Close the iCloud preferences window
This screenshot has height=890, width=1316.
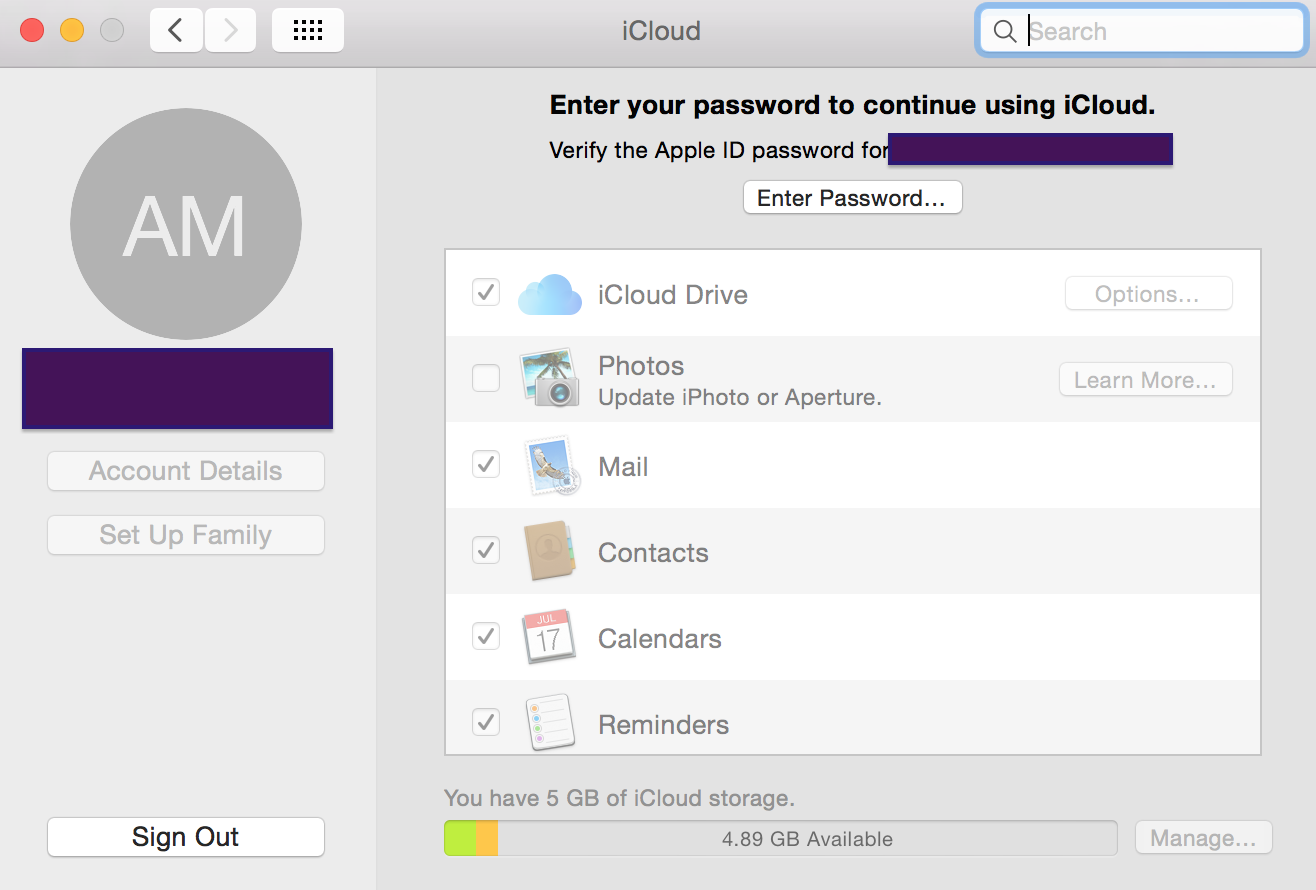pos(32,30)
